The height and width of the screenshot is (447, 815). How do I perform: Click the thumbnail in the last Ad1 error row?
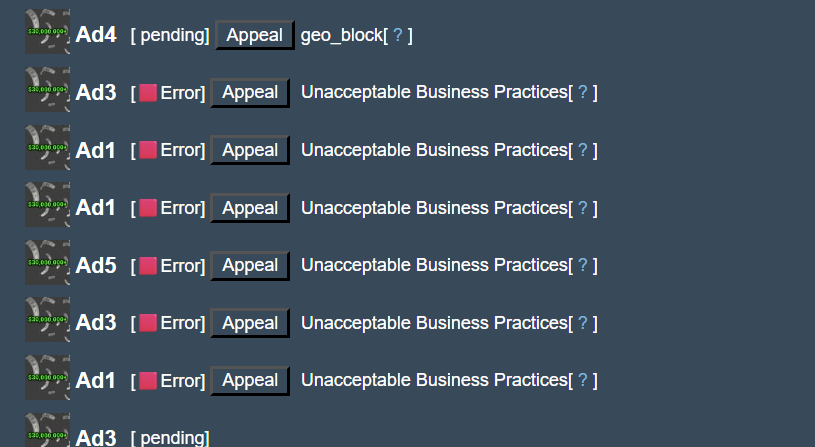pyautogui.click(x=47, y=377)
